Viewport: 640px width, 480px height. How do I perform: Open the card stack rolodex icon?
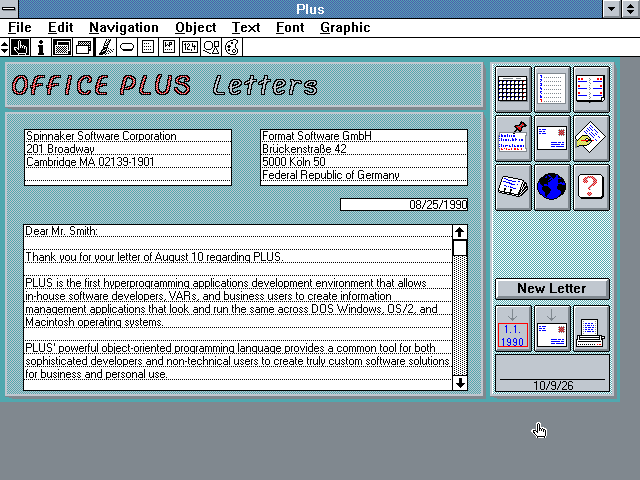click(513, 187)
